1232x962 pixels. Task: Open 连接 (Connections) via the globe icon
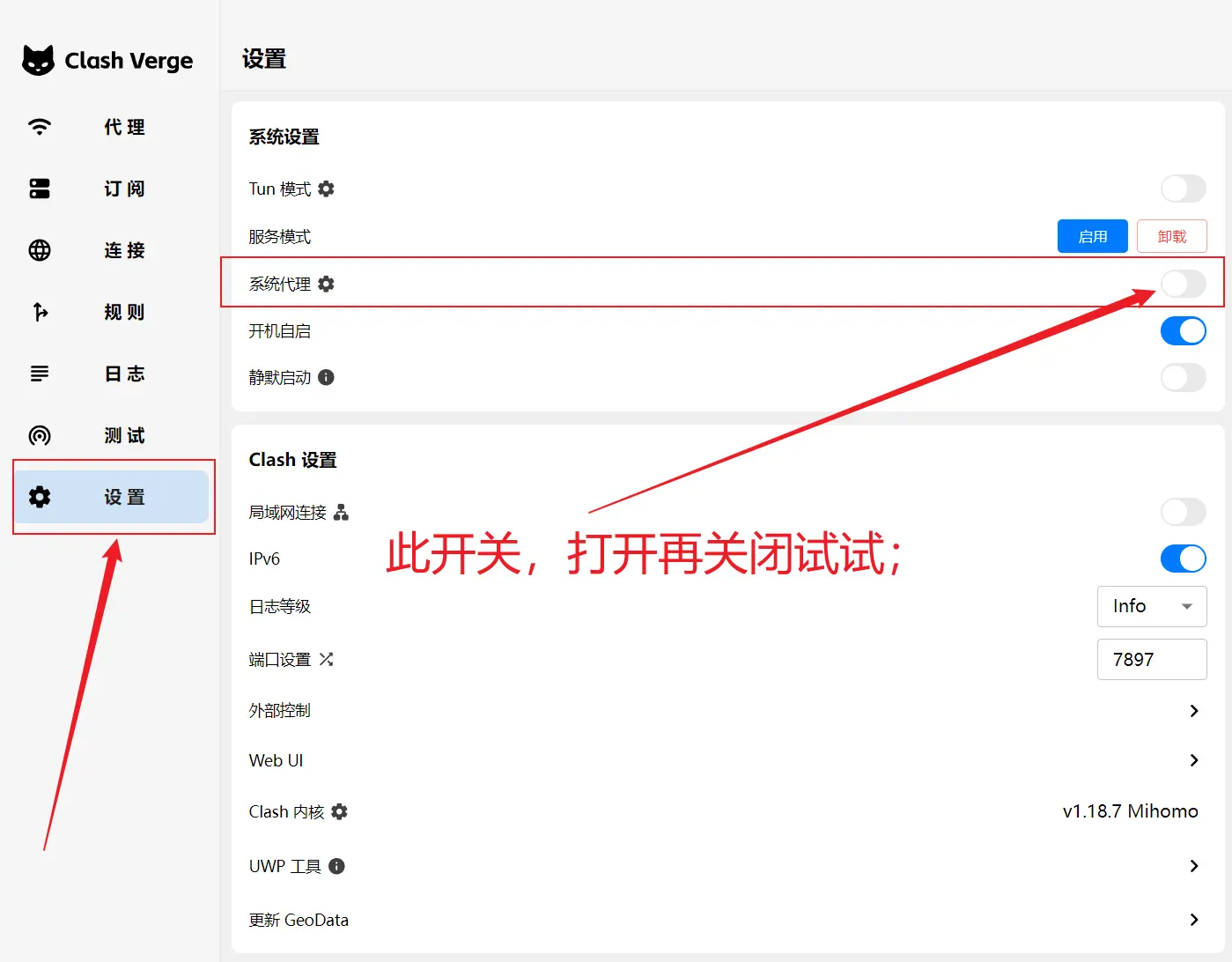point(39,250)
